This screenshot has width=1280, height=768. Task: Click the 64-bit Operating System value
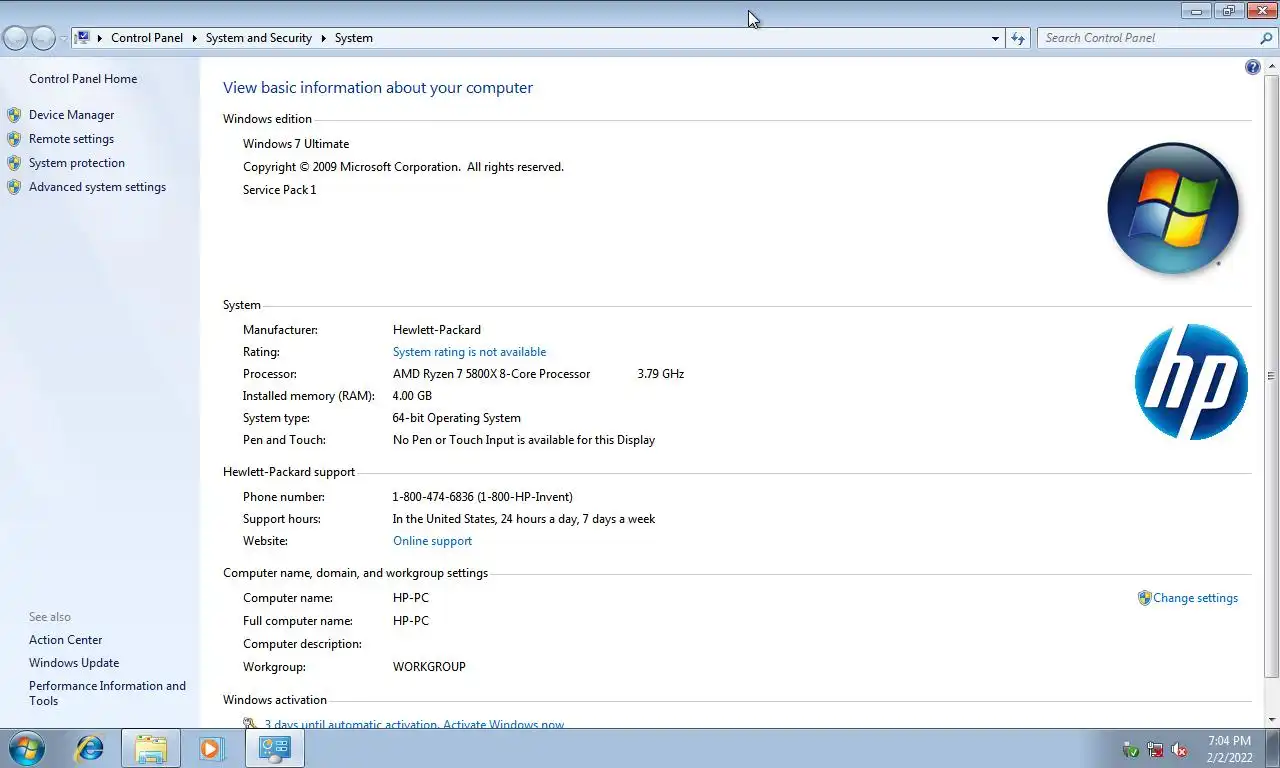click(456, 418)
